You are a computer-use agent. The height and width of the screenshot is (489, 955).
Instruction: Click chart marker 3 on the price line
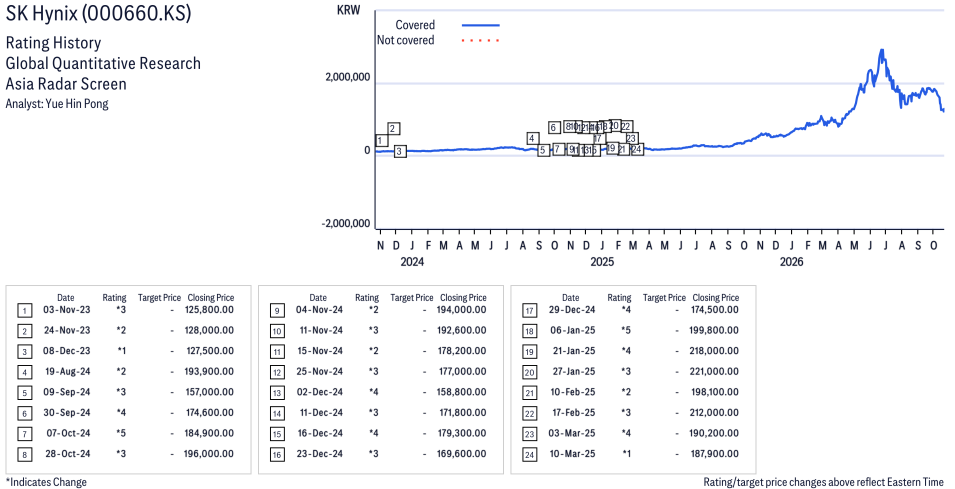pos(399,151)
